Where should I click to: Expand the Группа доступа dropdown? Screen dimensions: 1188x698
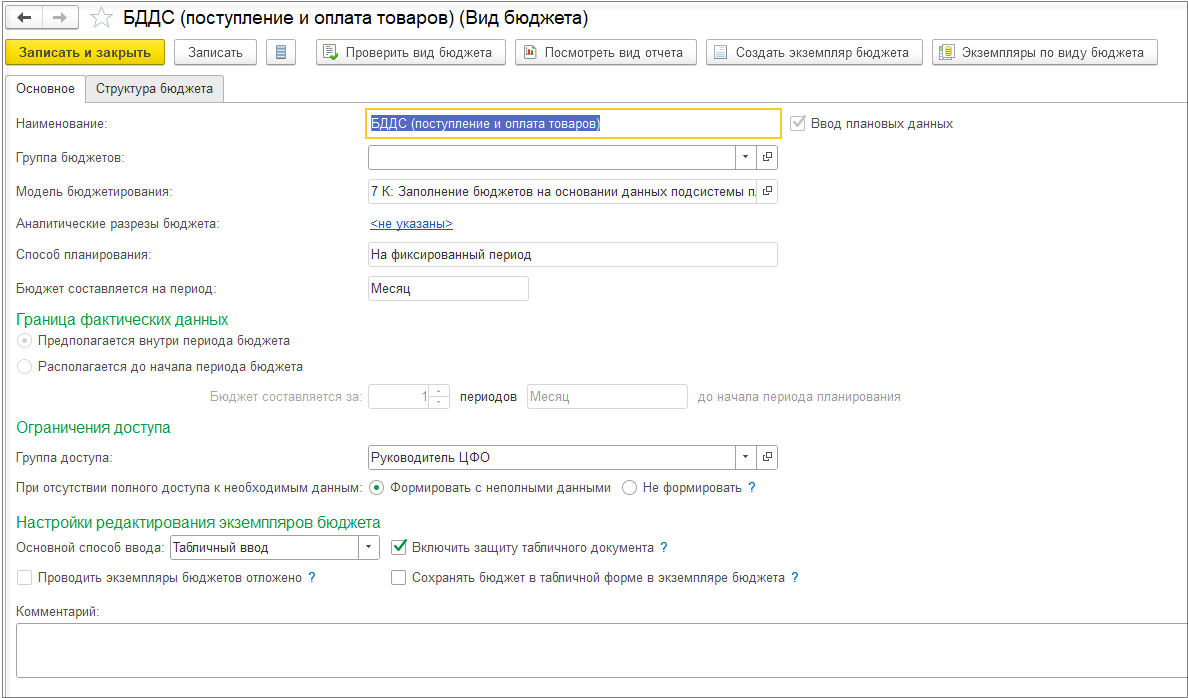(746, 457)
